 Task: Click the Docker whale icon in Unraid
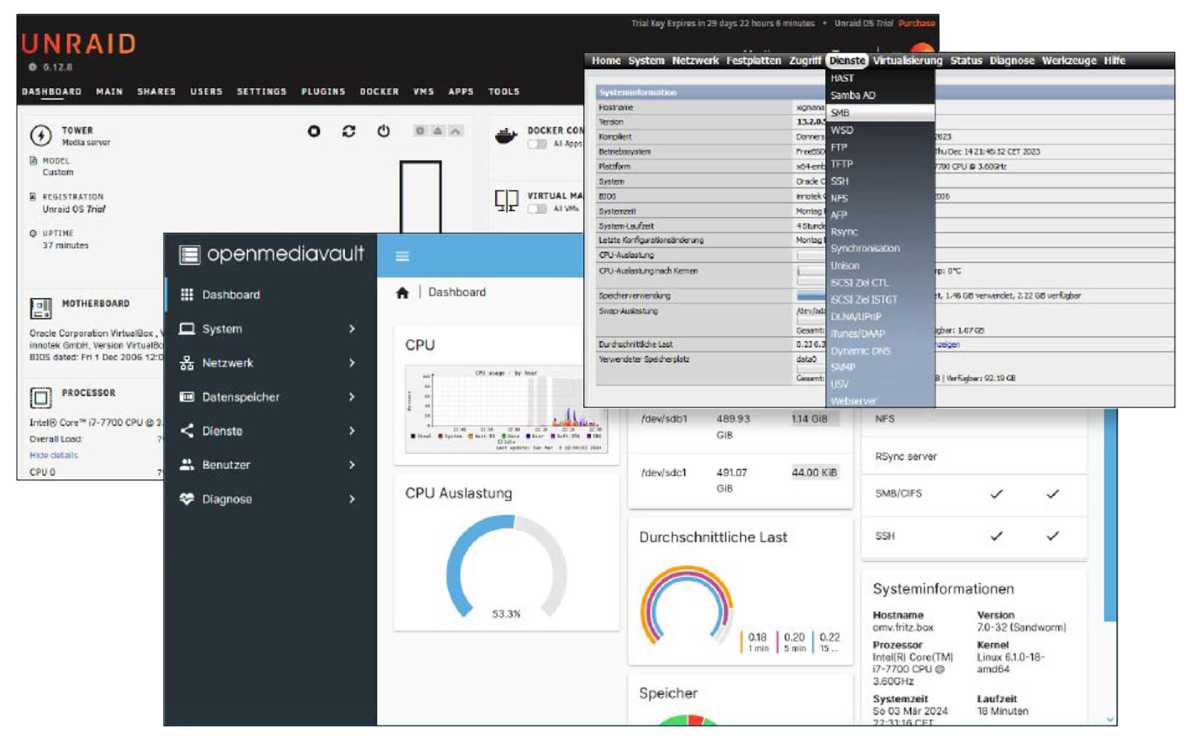point(507,136)
